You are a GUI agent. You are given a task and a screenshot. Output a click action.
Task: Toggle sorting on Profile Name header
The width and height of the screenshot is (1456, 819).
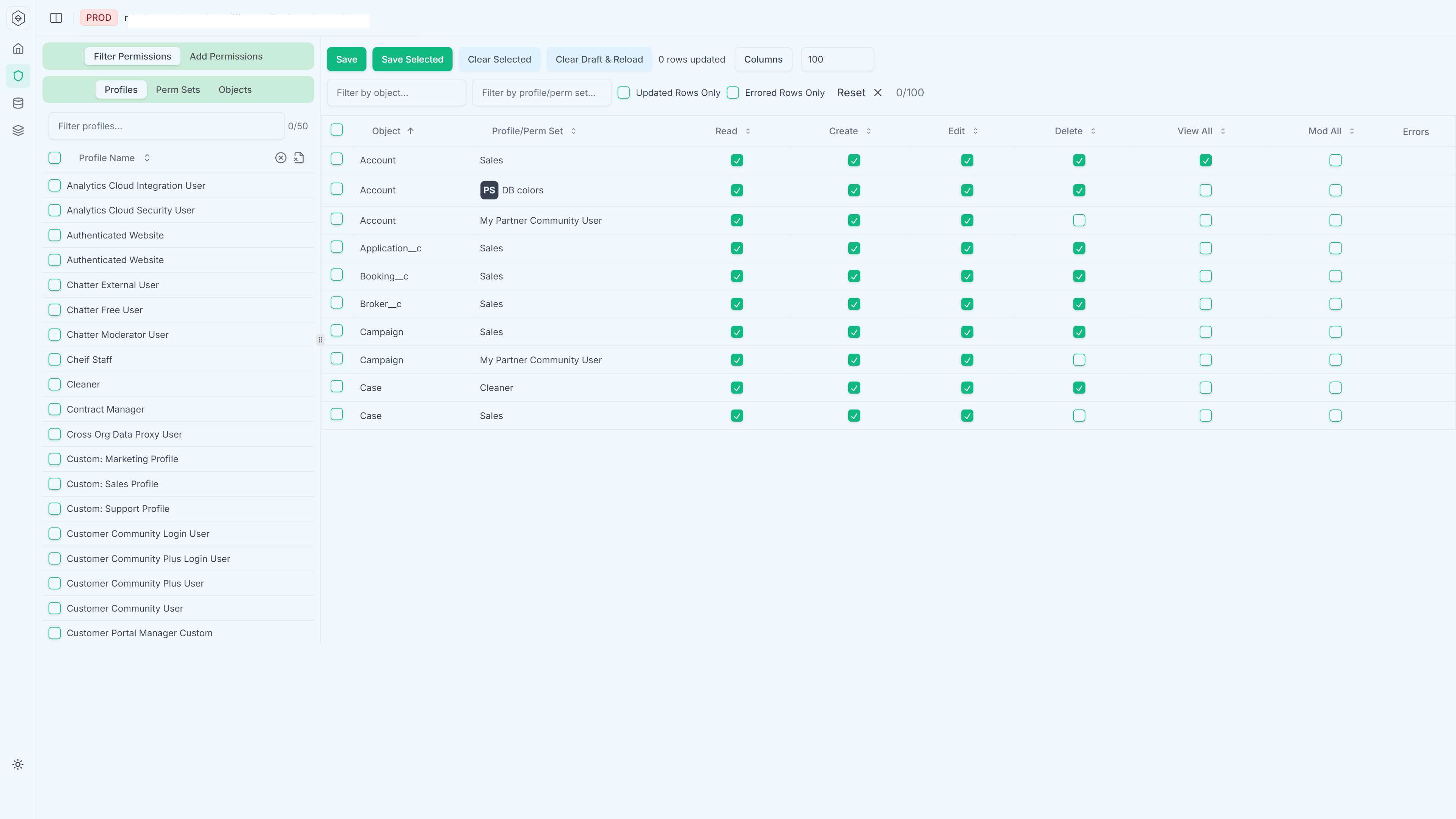click(x=147, y=158)
